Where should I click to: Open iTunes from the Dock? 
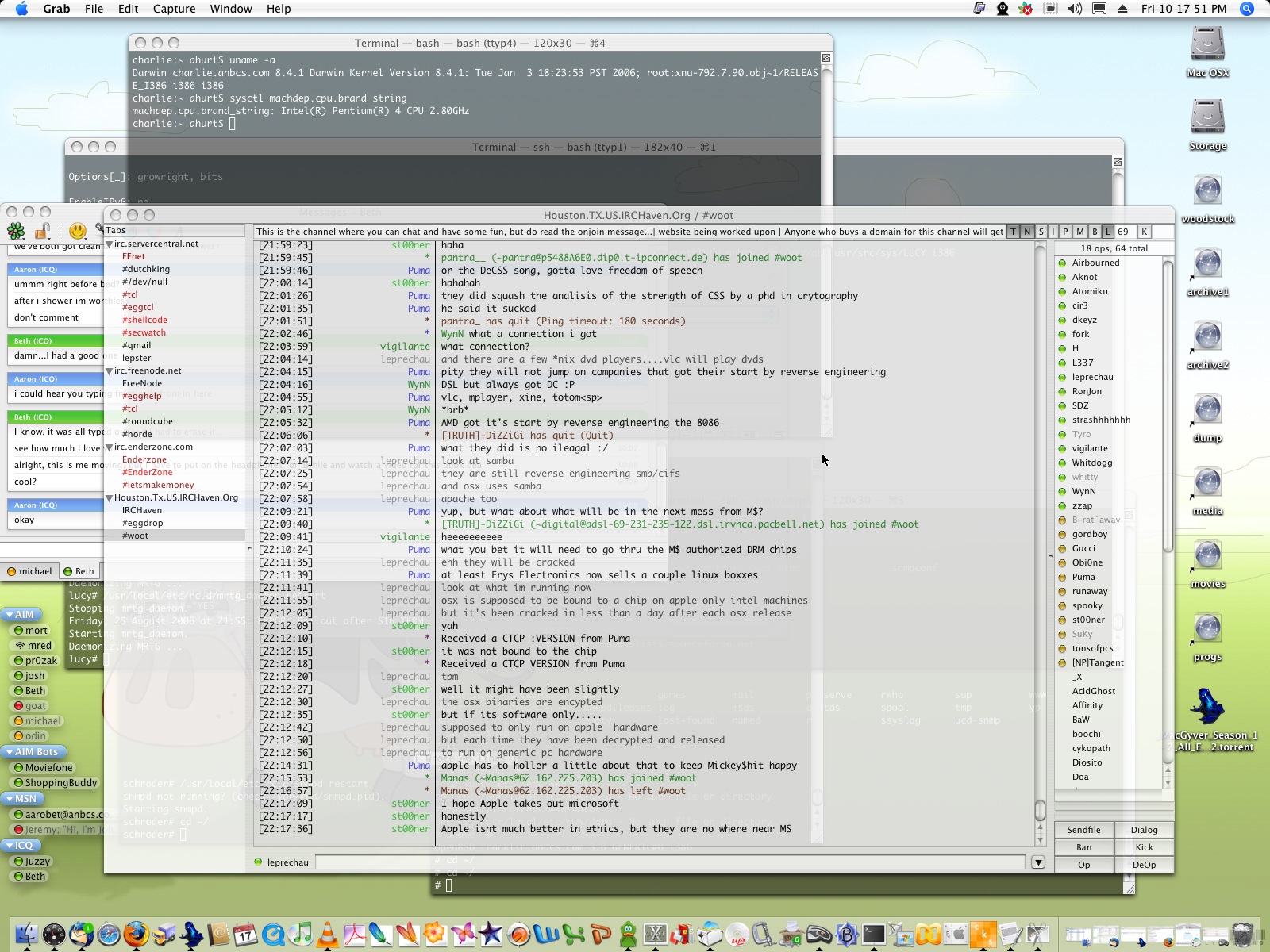pyautogui.click(x=300, y=935)
